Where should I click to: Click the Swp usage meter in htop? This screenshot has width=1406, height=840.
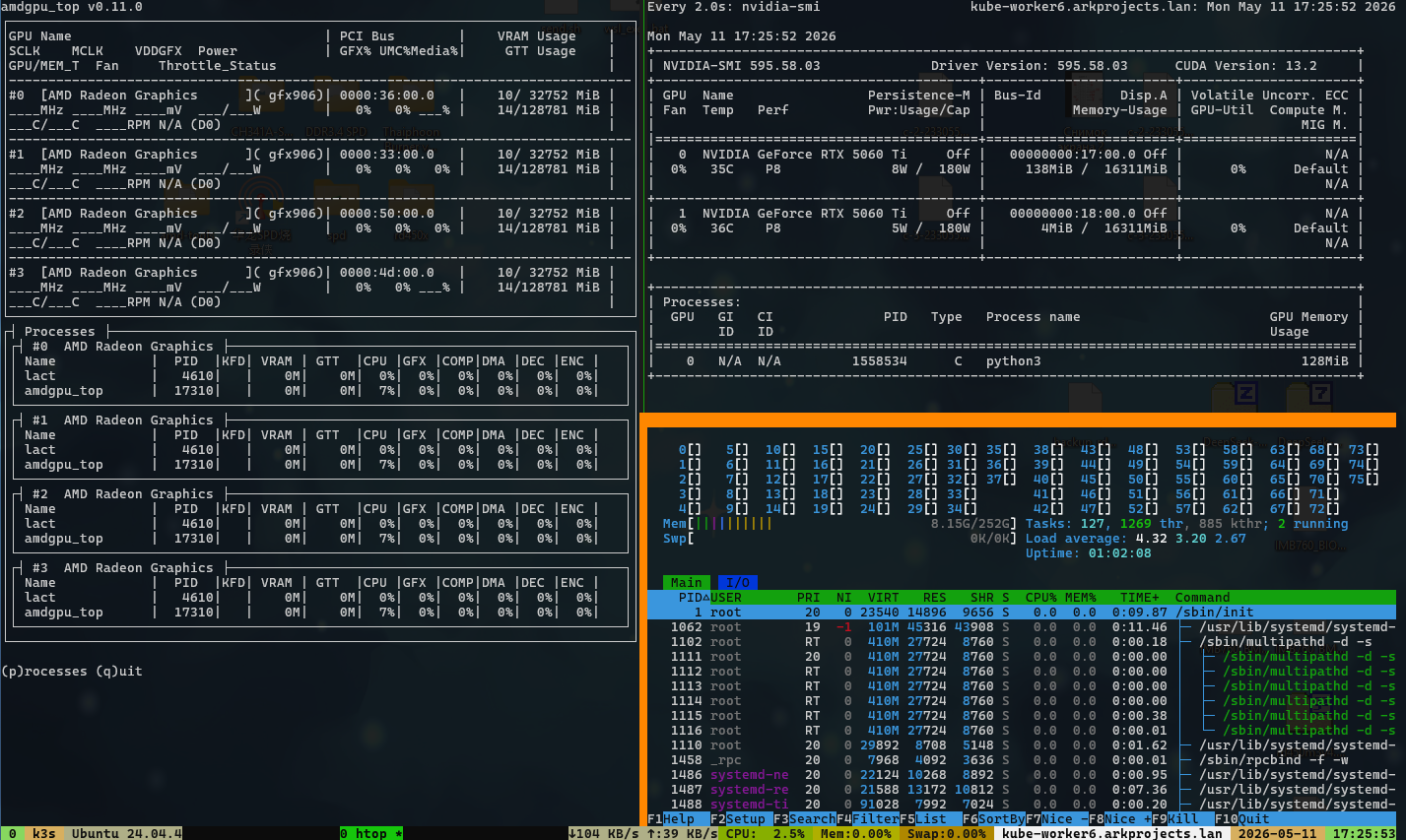(840, 539)
